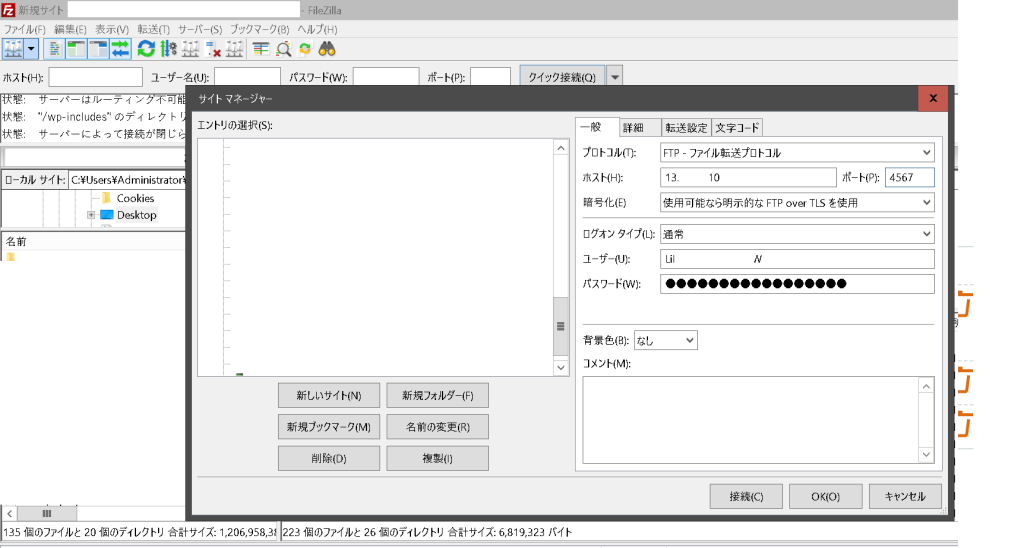Click the 新規フォルダー(F) button
The height and width of the screenshot is (548, 1024).
438,395
